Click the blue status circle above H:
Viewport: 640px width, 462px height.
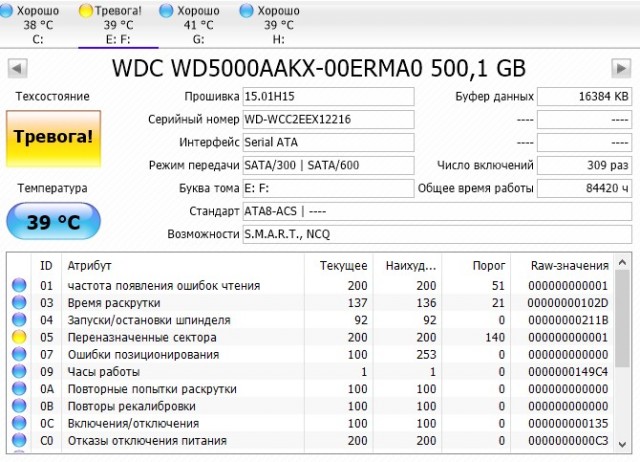(246, 11)
